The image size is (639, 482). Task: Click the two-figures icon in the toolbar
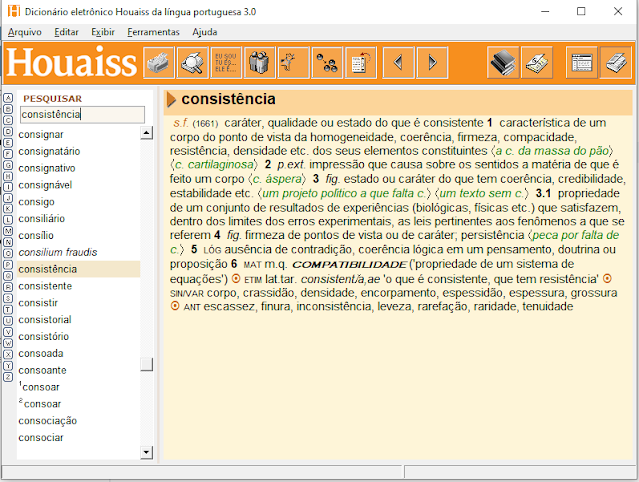[260, 63]
